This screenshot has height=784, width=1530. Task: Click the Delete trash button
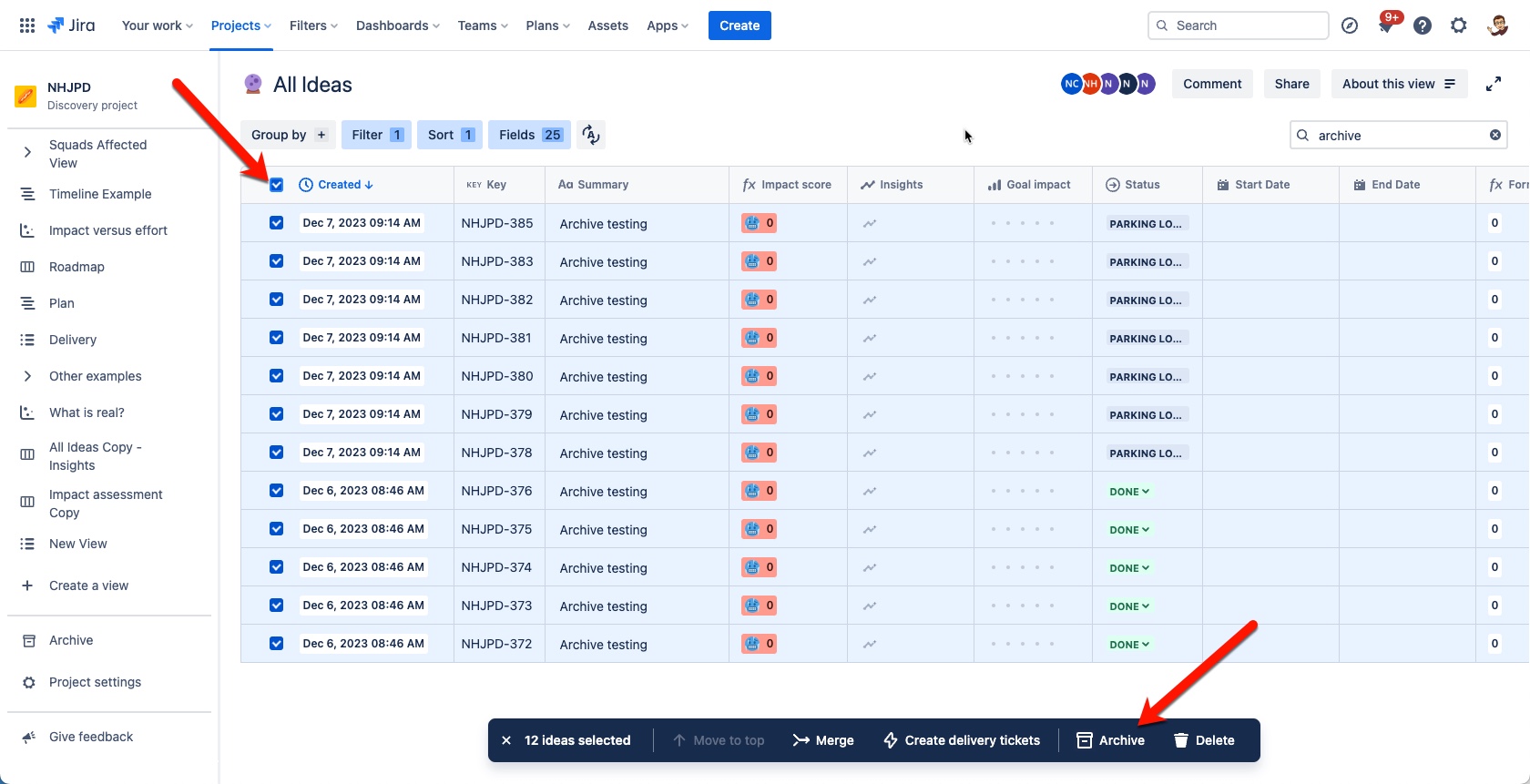(x=1204, y=740)
